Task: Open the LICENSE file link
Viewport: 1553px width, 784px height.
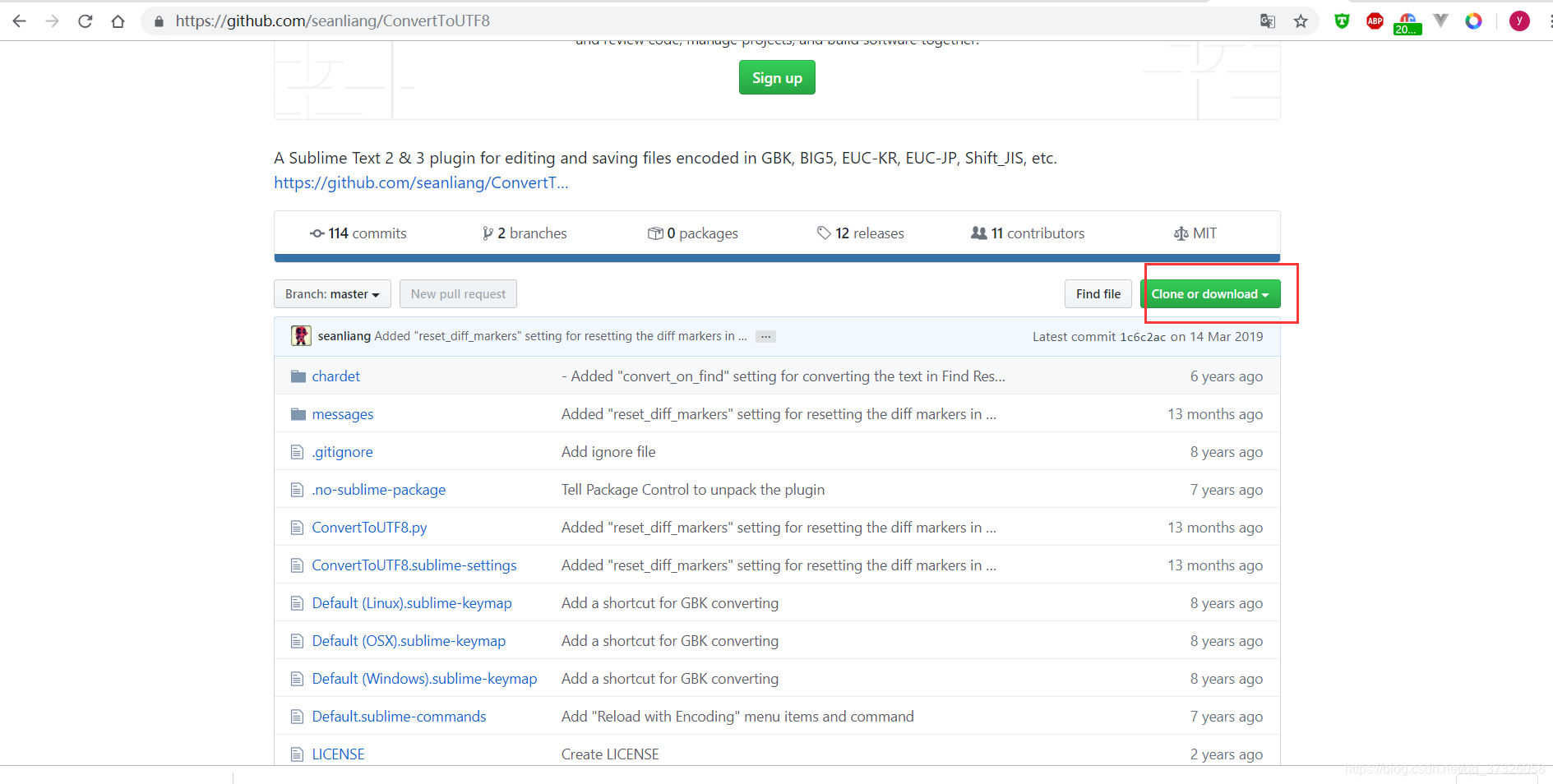Action: (x=338, y=754)
